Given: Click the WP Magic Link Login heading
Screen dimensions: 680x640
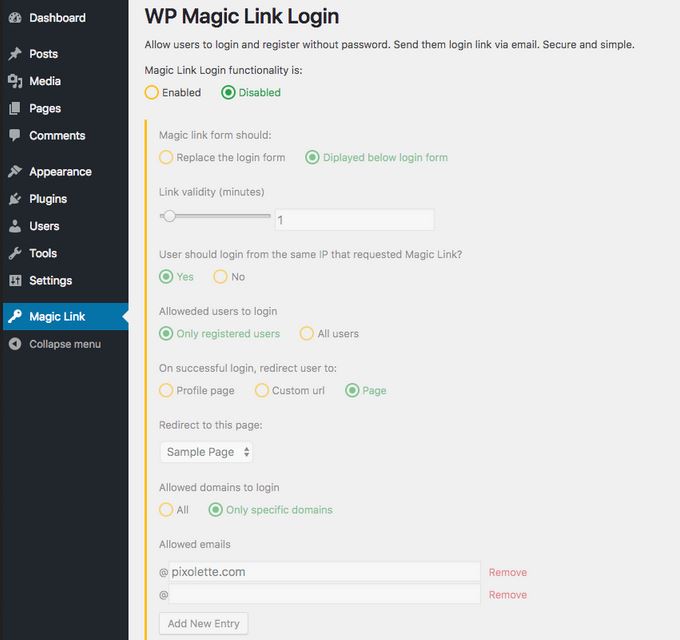Looking at the screenshot, I should [242, 16].
